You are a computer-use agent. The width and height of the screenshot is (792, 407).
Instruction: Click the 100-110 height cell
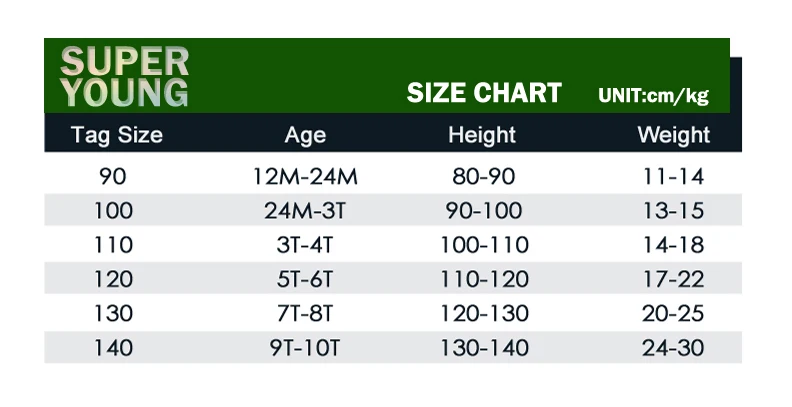pyautogui.click(x=484, y=245)
